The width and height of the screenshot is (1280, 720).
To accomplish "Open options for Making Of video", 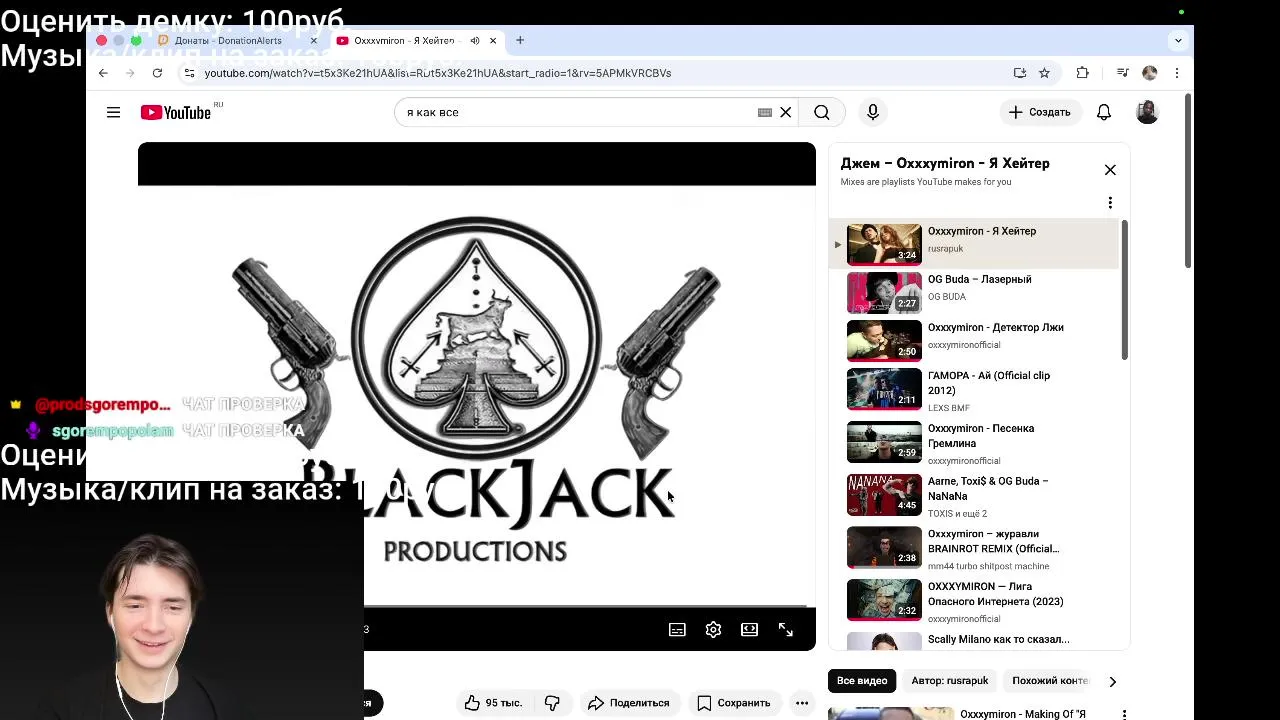I will 1124,714.
